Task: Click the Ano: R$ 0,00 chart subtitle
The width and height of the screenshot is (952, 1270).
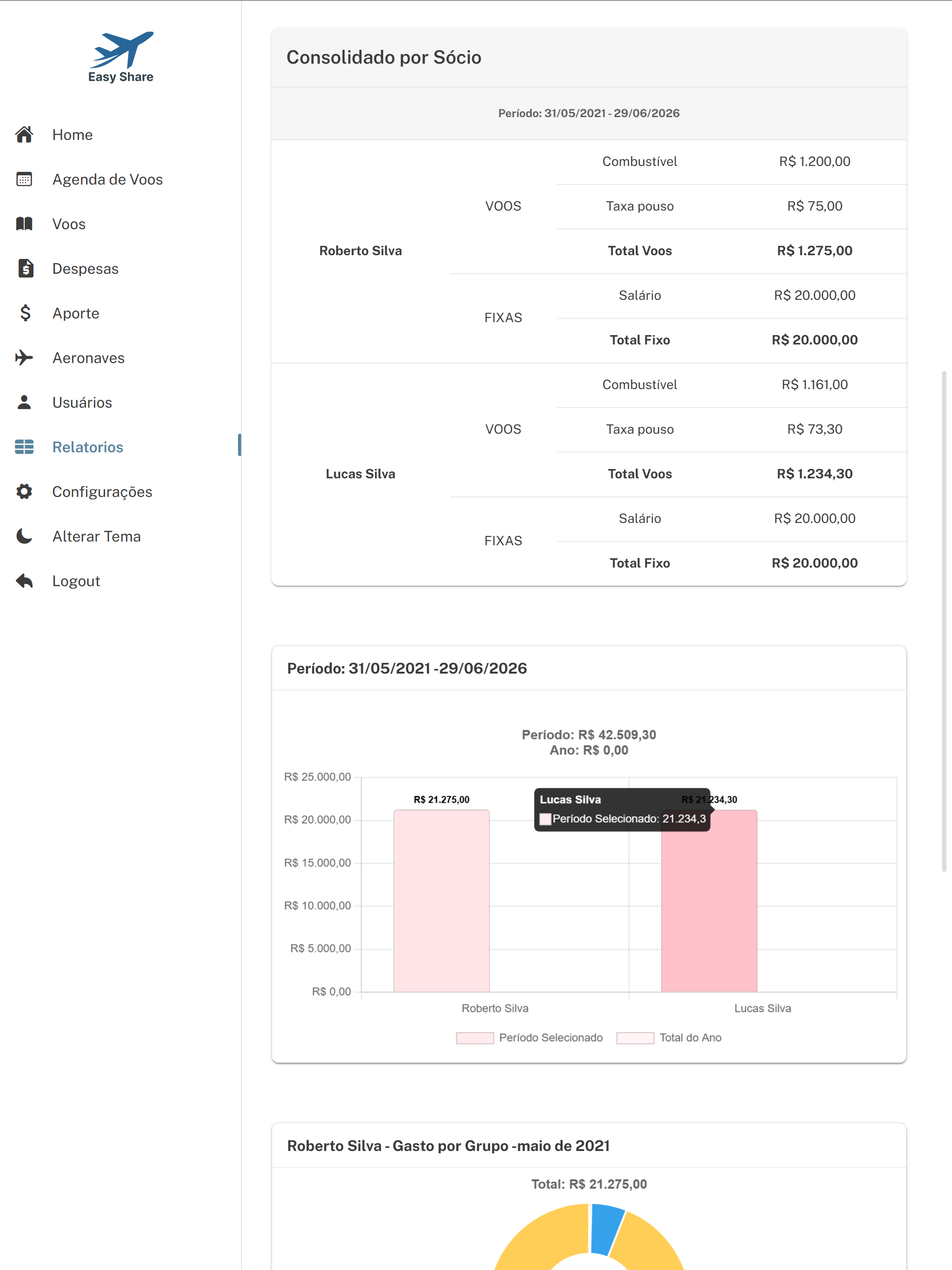Action: (x=588, y=750)
